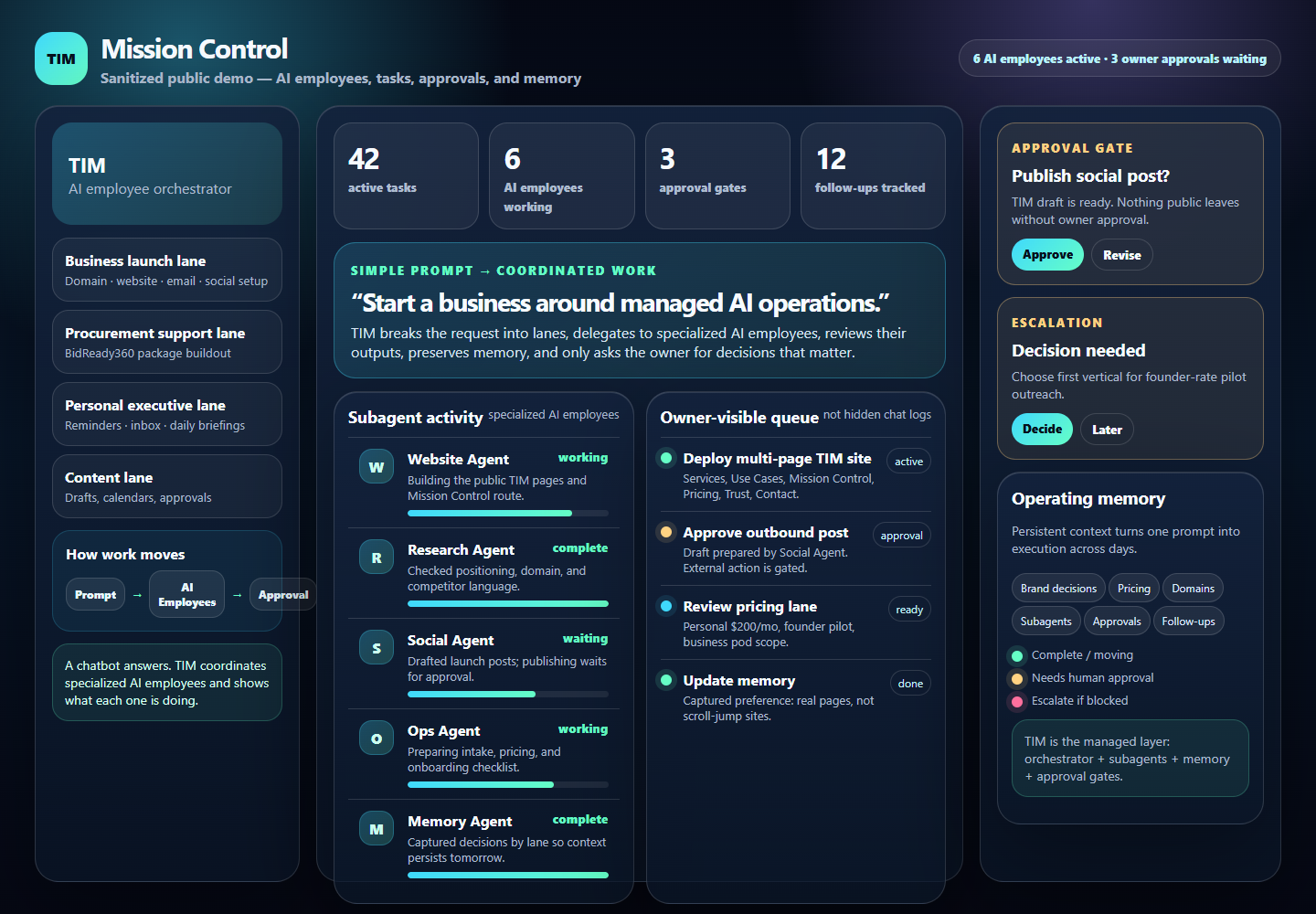Click the Ops Agent progress bar
This screenshot has height=914, width=1316.
(508, 784)
